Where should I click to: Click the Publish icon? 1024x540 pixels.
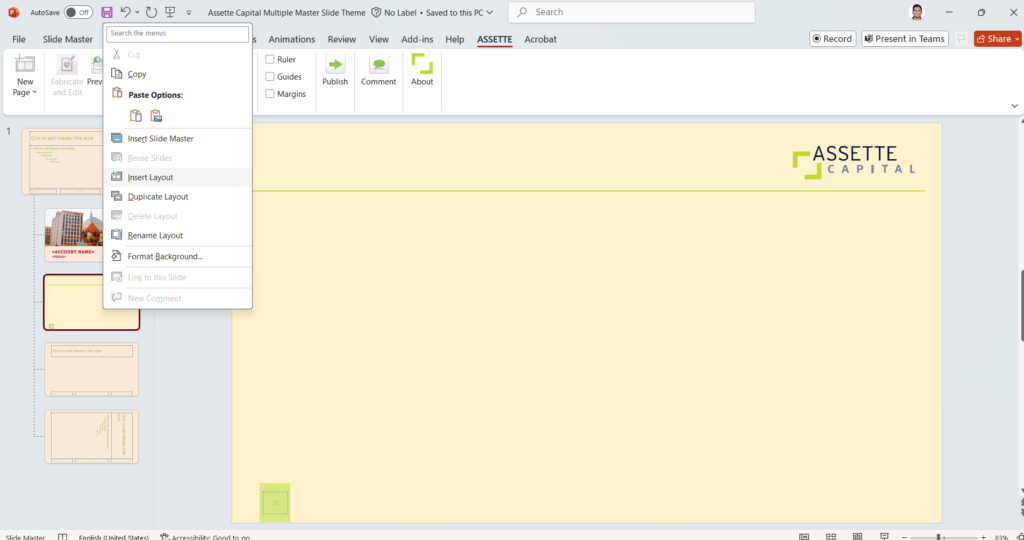[x=335, y=65]
